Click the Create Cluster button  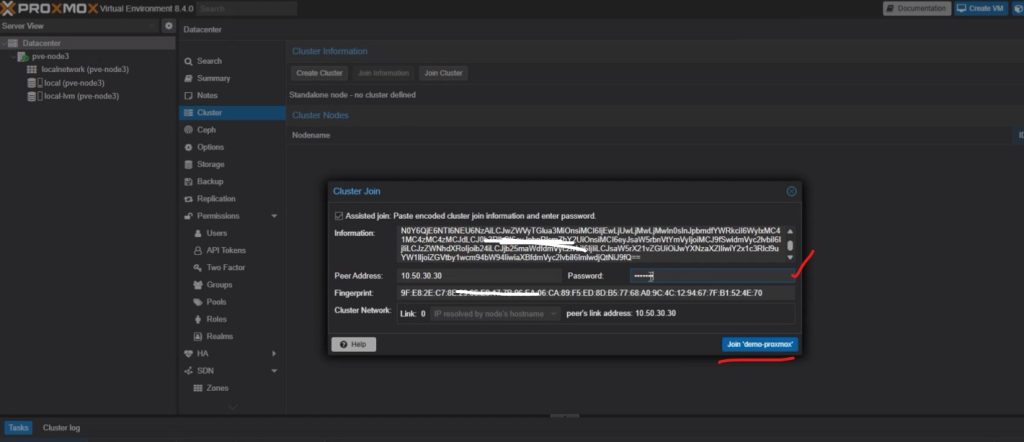point(319,73)
